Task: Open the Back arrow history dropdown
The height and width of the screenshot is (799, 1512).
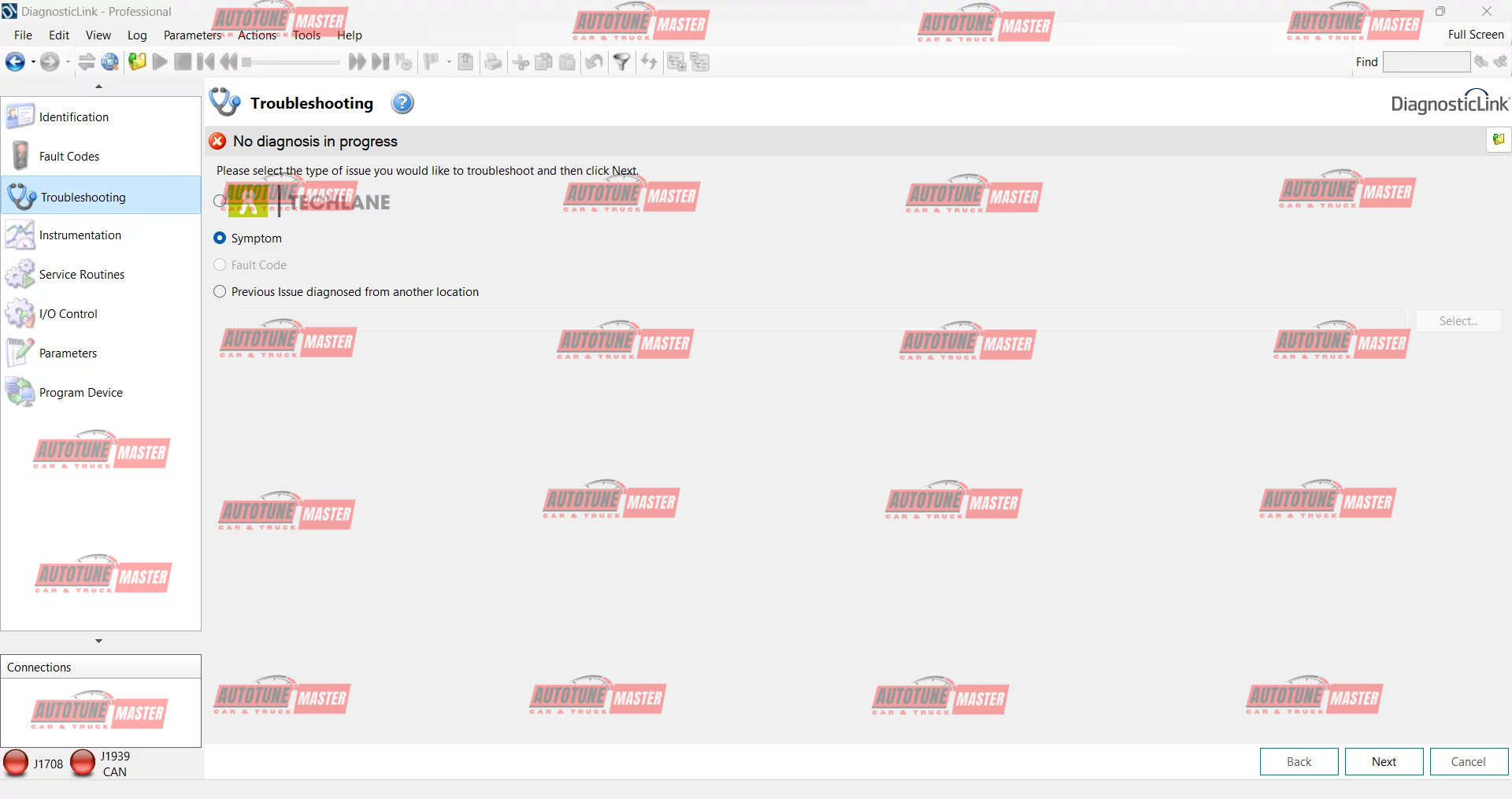Action: [x=33, y=62]
